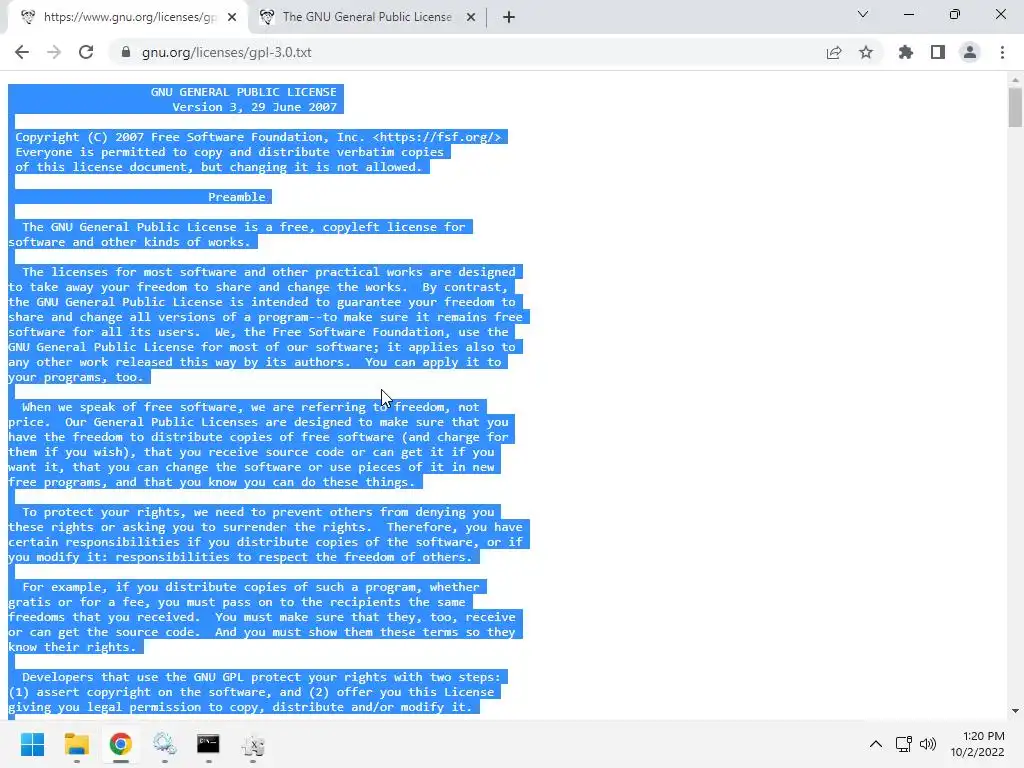Viewport: 1024px width, 768px height.
Task: Click the text Version 3, 29 June 2007
Action: [255, 107]
